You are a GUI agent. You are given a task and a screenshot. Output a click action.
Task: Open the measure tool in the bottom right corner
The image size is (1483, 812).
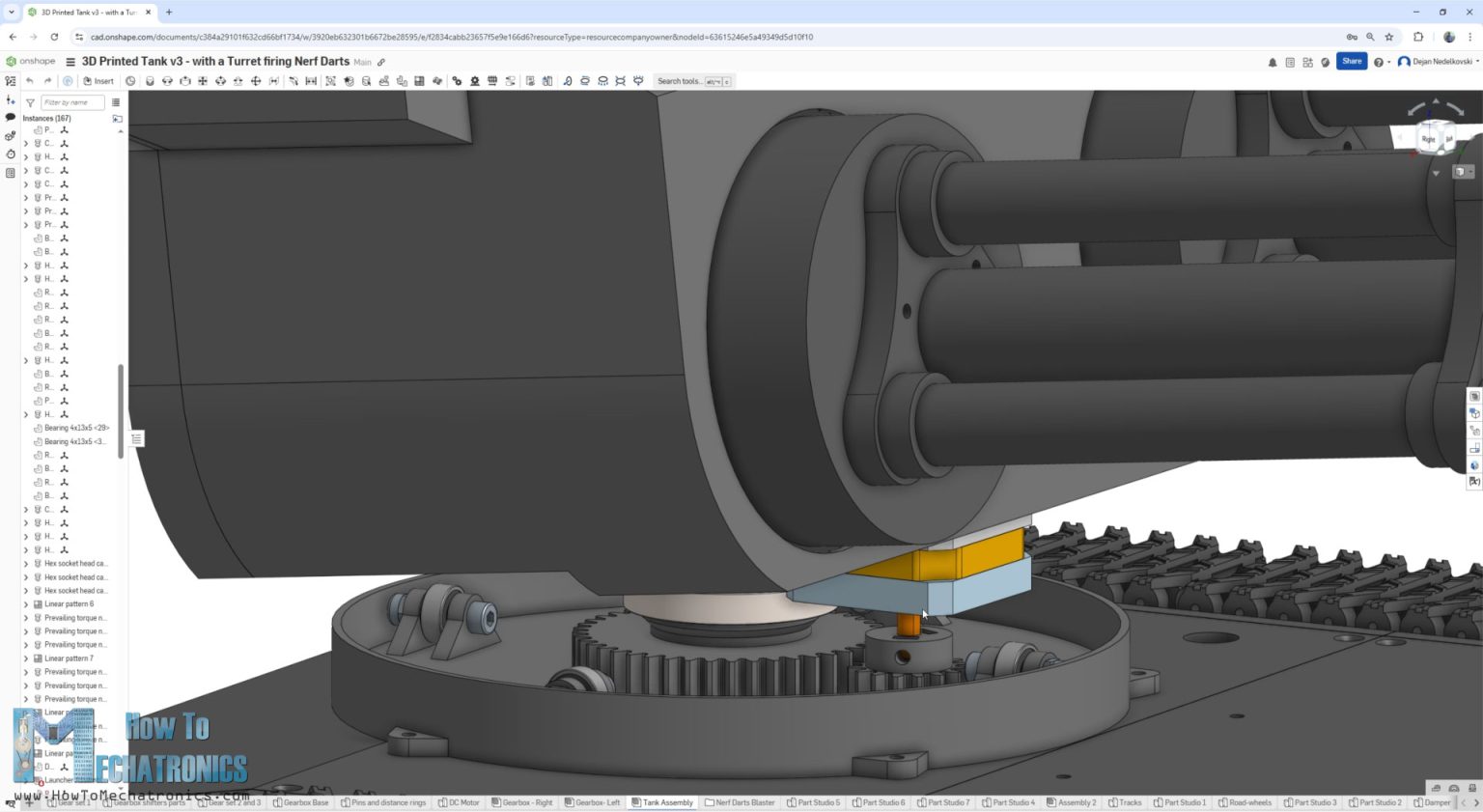coord(1436,789)
